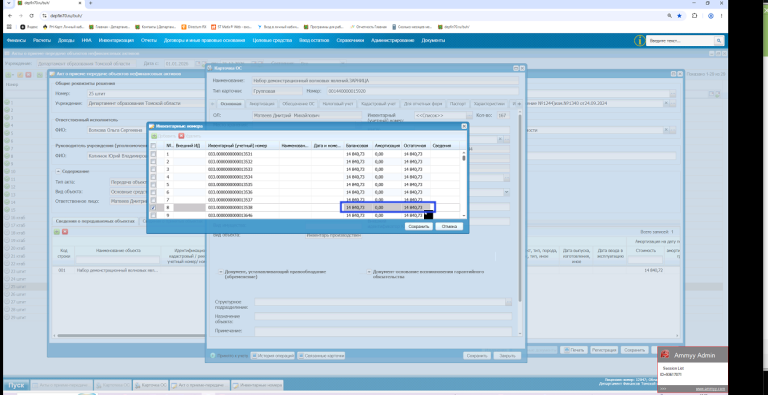This screenshot has height=395, width=768.
Task: Open the Инвентаризация menu
Action: click(116, 40)
